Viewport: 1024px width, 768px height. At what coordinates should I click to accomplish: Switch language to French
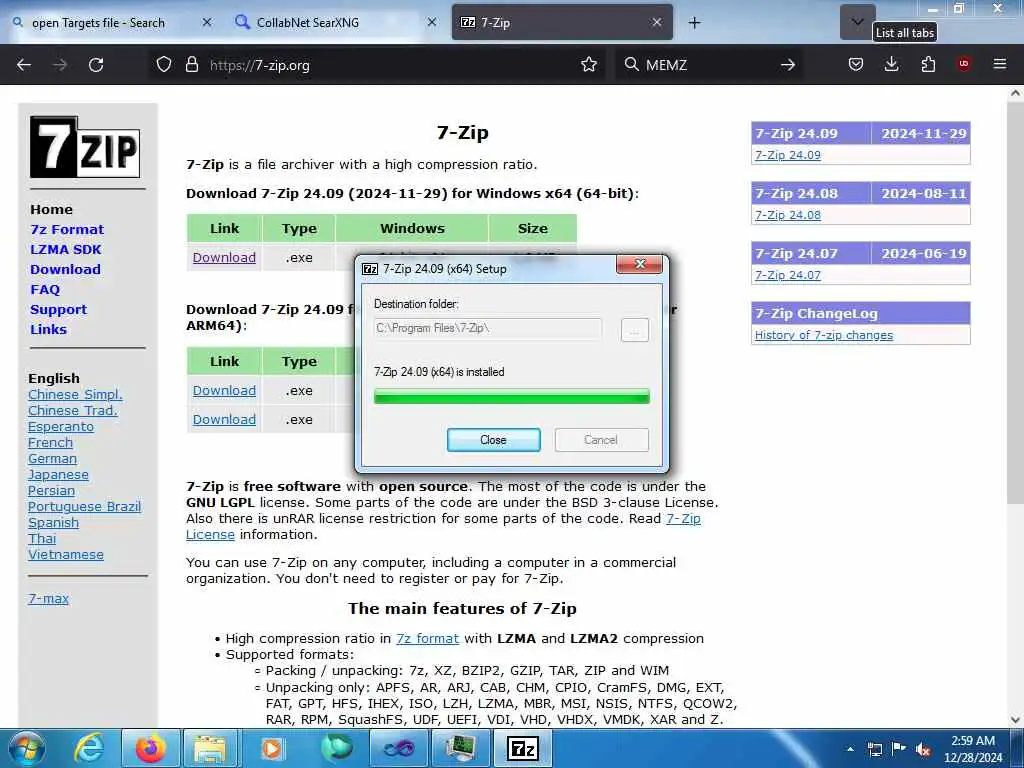(50, 442)
